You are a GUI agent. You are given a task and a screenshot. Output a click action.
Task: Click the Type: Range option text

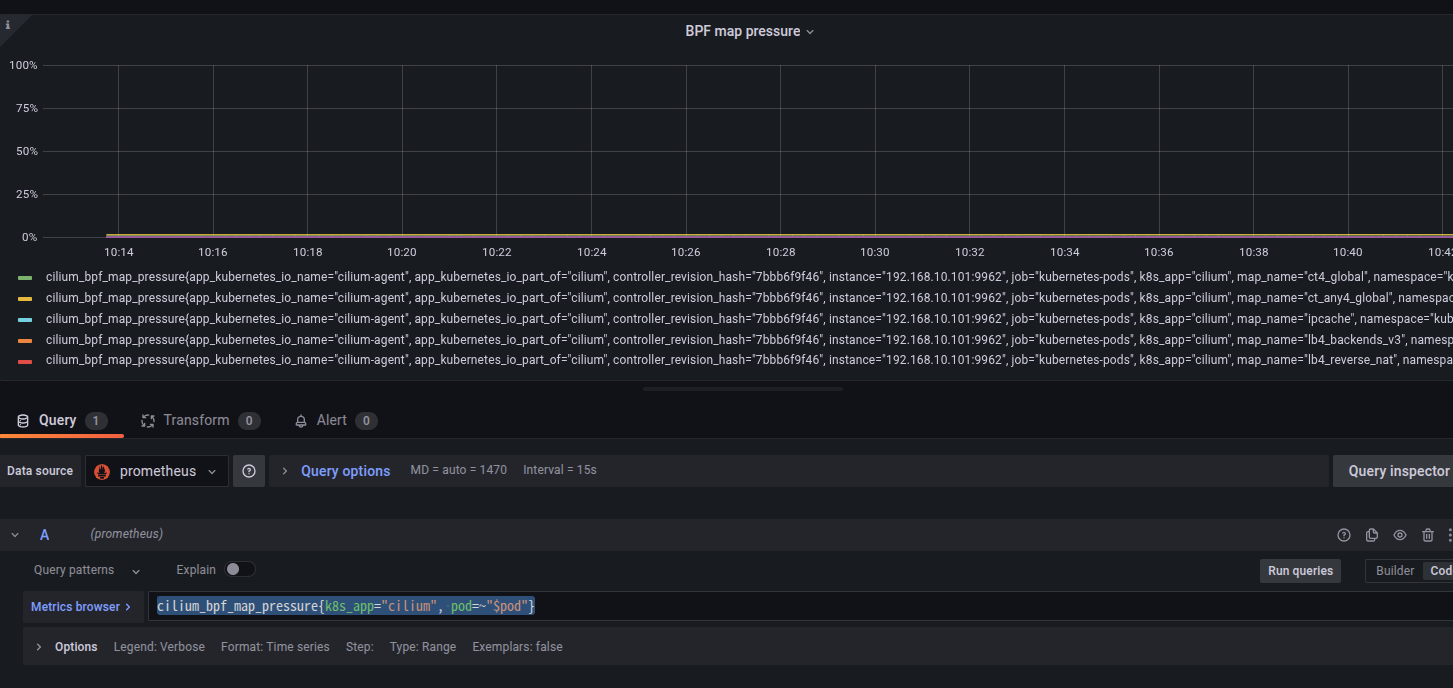[x=423, y=647]
